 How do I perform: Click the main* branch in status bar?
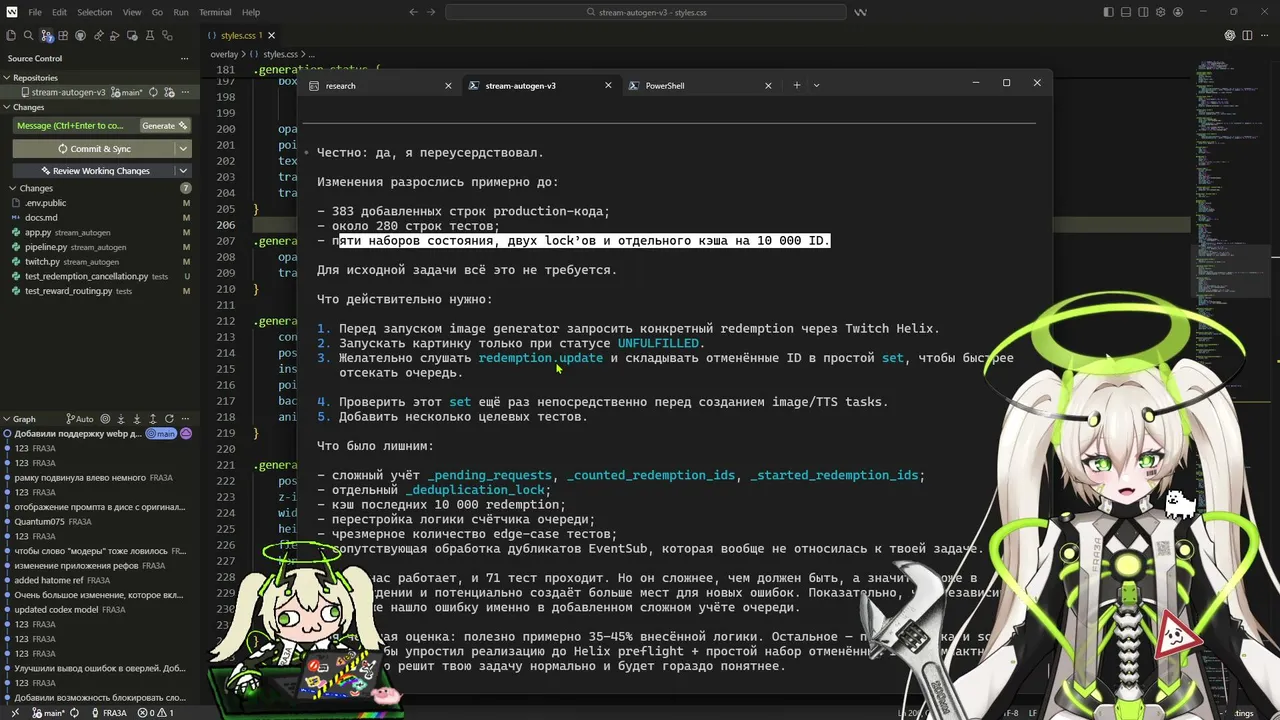click(x=48, y=713)
